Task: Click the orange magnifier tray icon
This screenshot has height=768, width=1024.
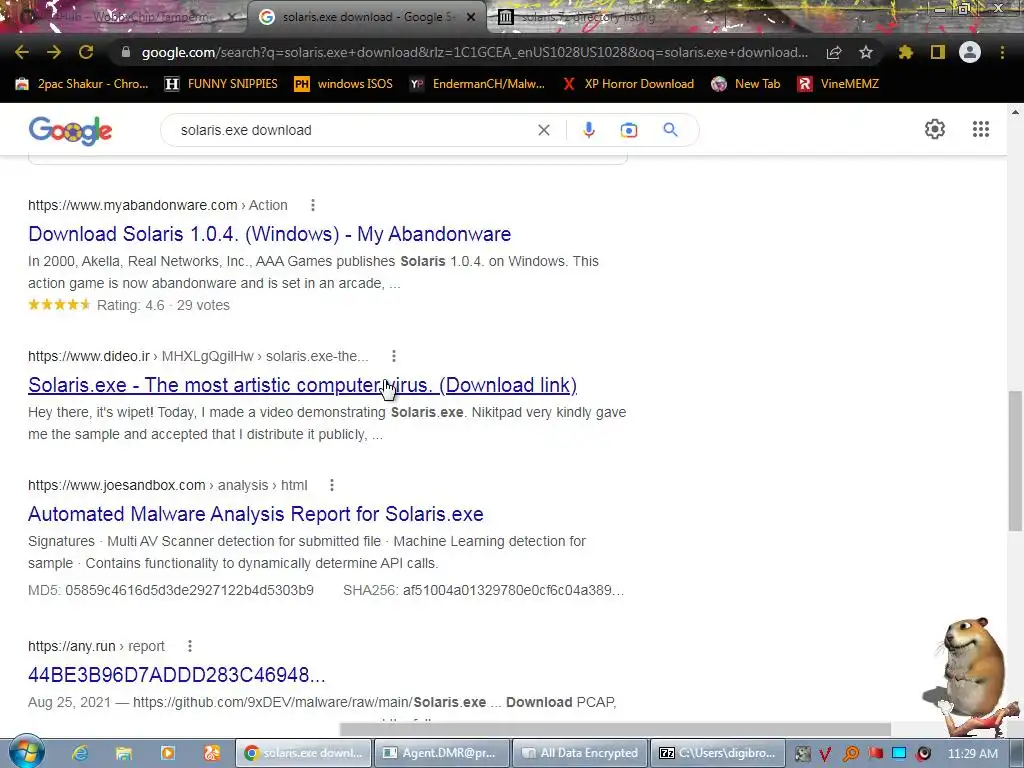Action: (x=850, y=754)
